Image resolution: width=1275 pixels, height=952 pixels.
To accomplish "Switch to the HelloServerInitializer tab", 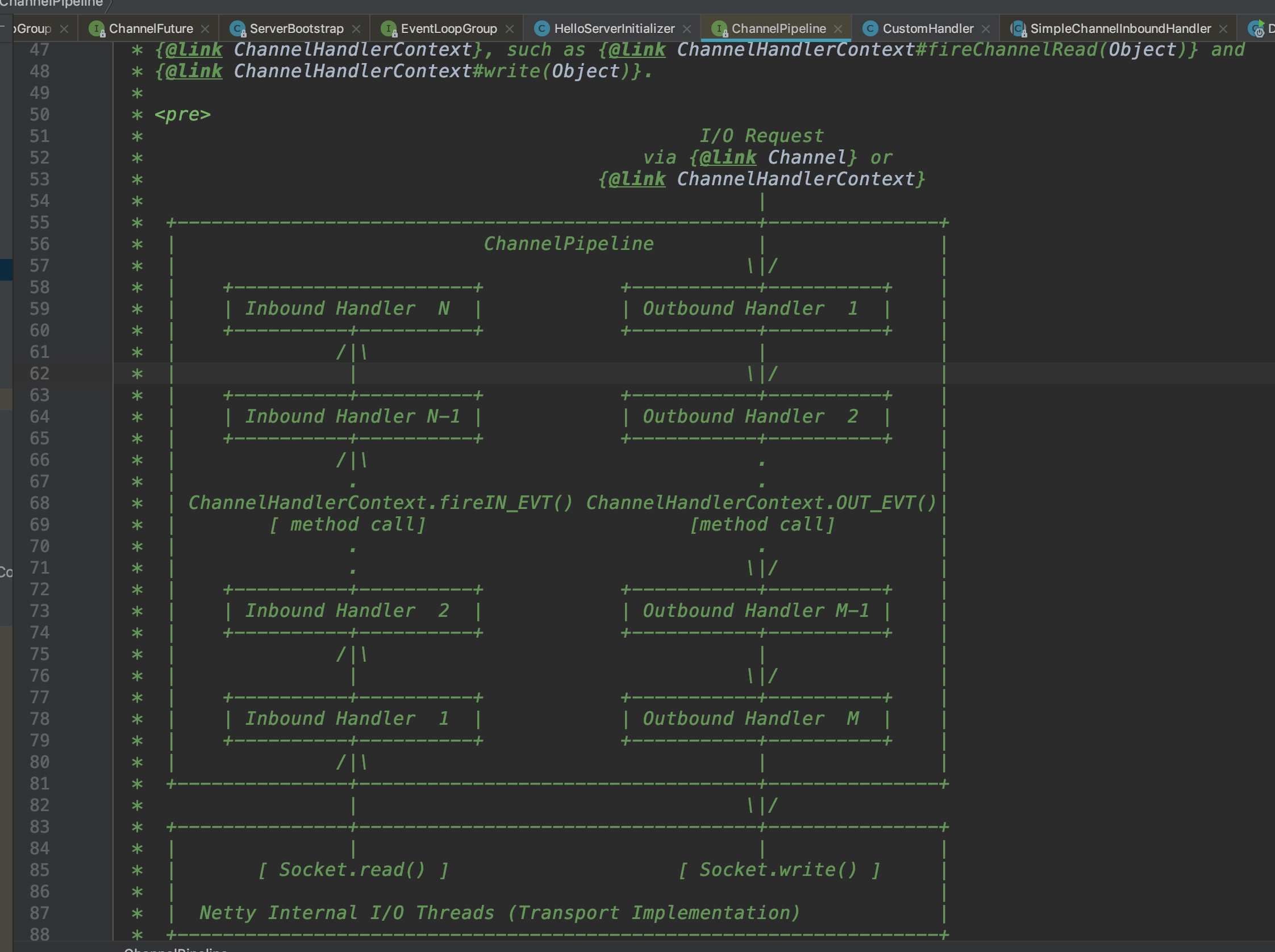I will click(614, 28).
